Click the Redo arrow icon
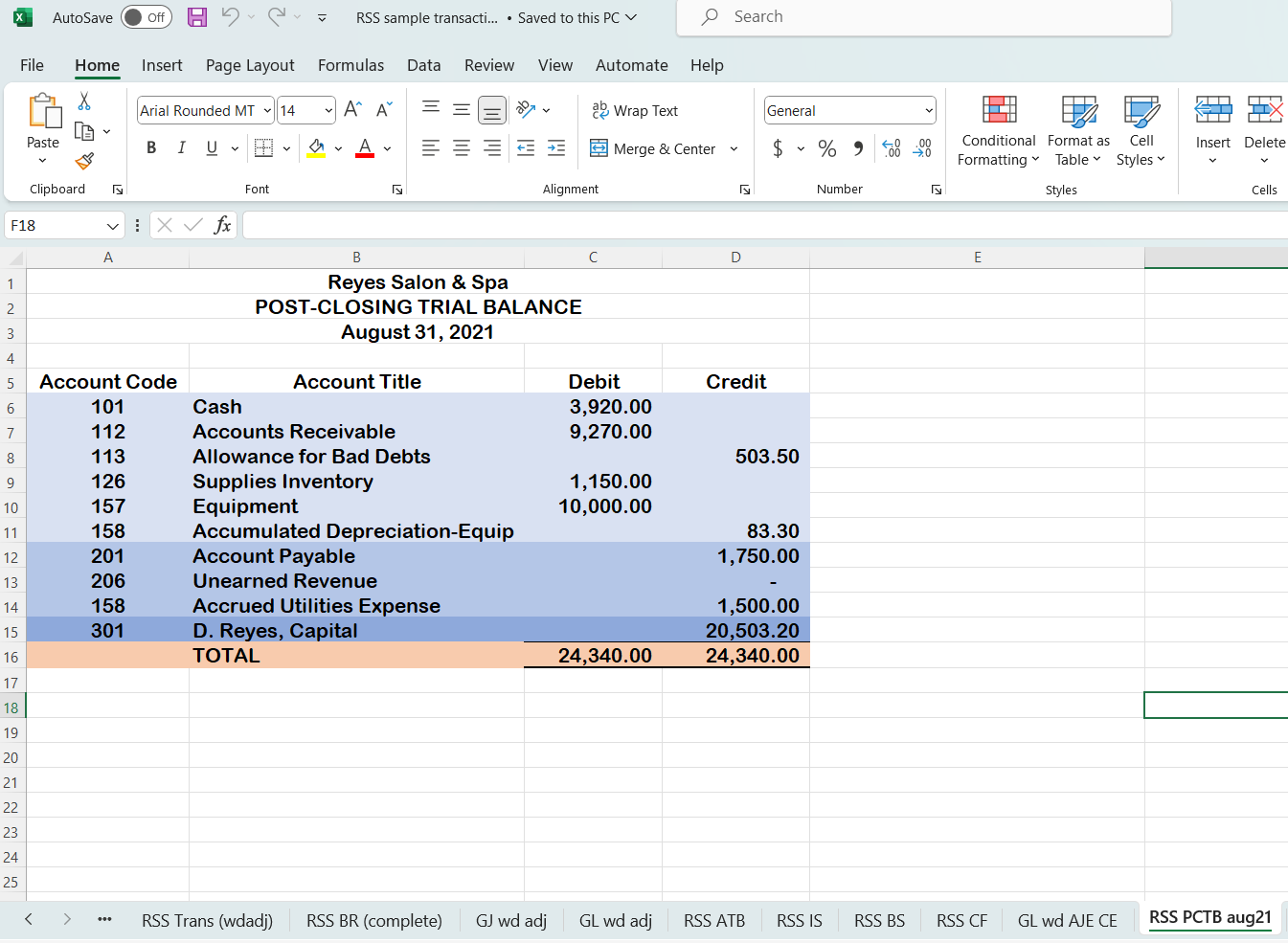This screenshot has height=943, width=1288. pyautogui.click(x=277, y=16)
